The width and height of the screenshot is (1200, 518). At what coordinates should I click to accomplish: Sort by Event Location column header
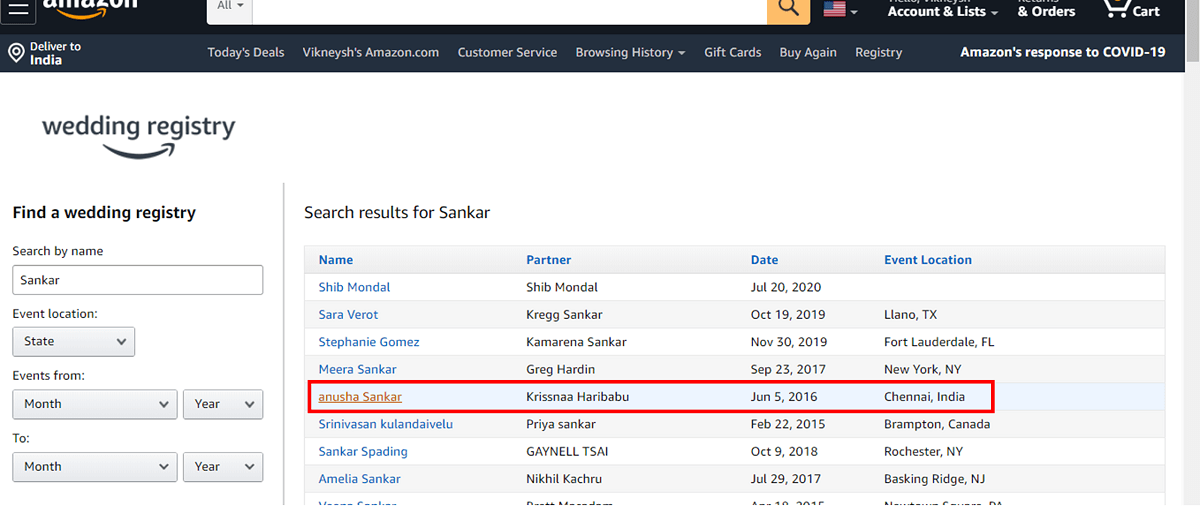[x=928, y=260]
